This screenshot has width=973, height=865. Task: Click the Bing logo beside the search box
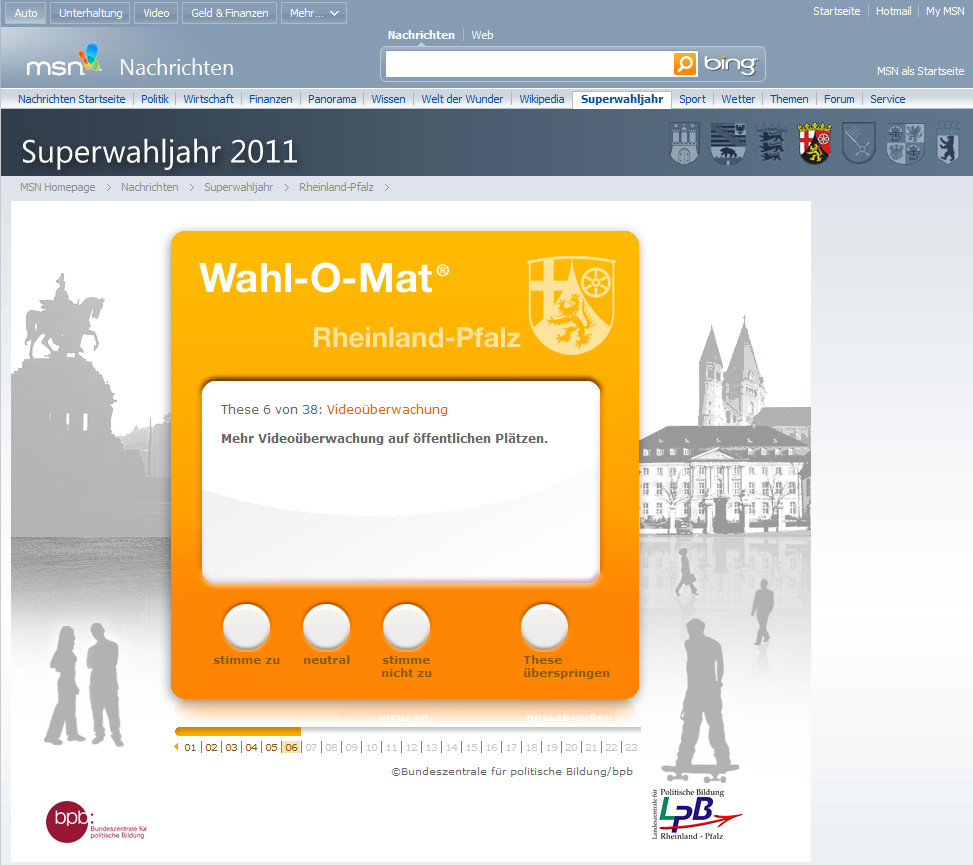tap(730, 63)
